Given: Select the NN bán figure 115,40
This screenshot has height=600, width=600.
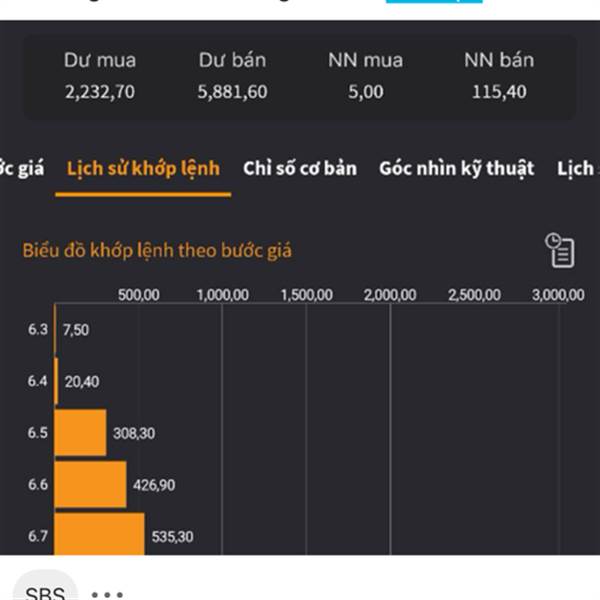Looking at the screenshot, I should tap(499, 93).
